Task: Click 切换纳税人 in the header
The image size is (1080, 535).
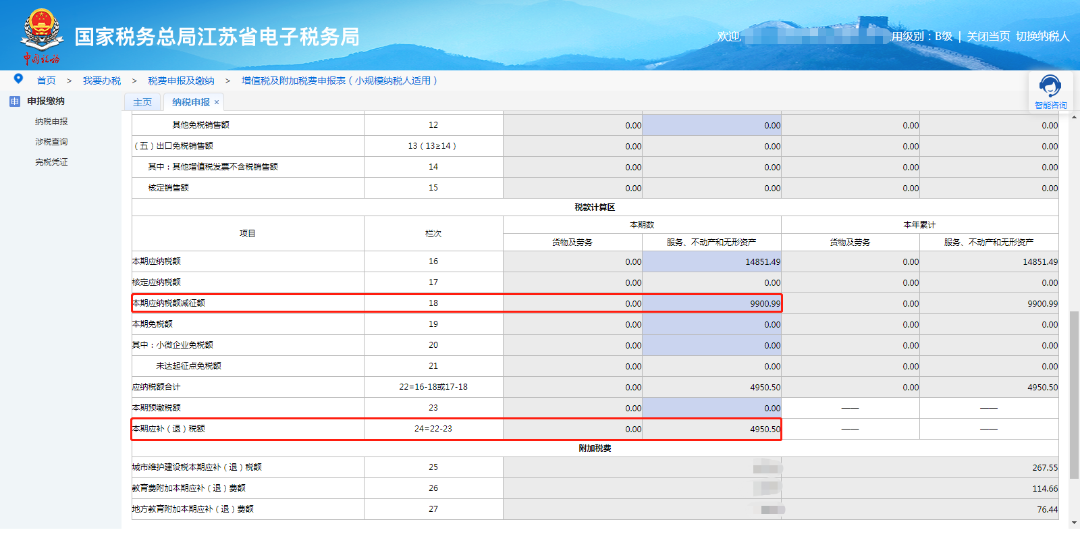Action: point(1042,36)
